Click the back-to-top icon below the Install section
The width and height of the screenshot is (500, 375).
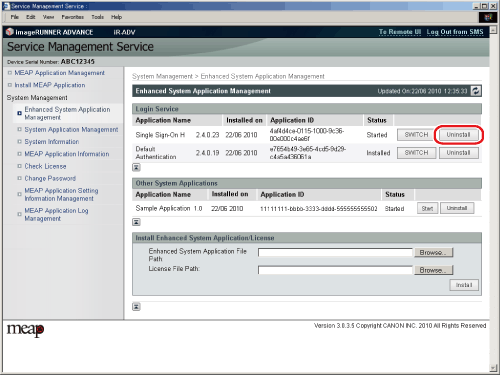[x=136, y=307]
